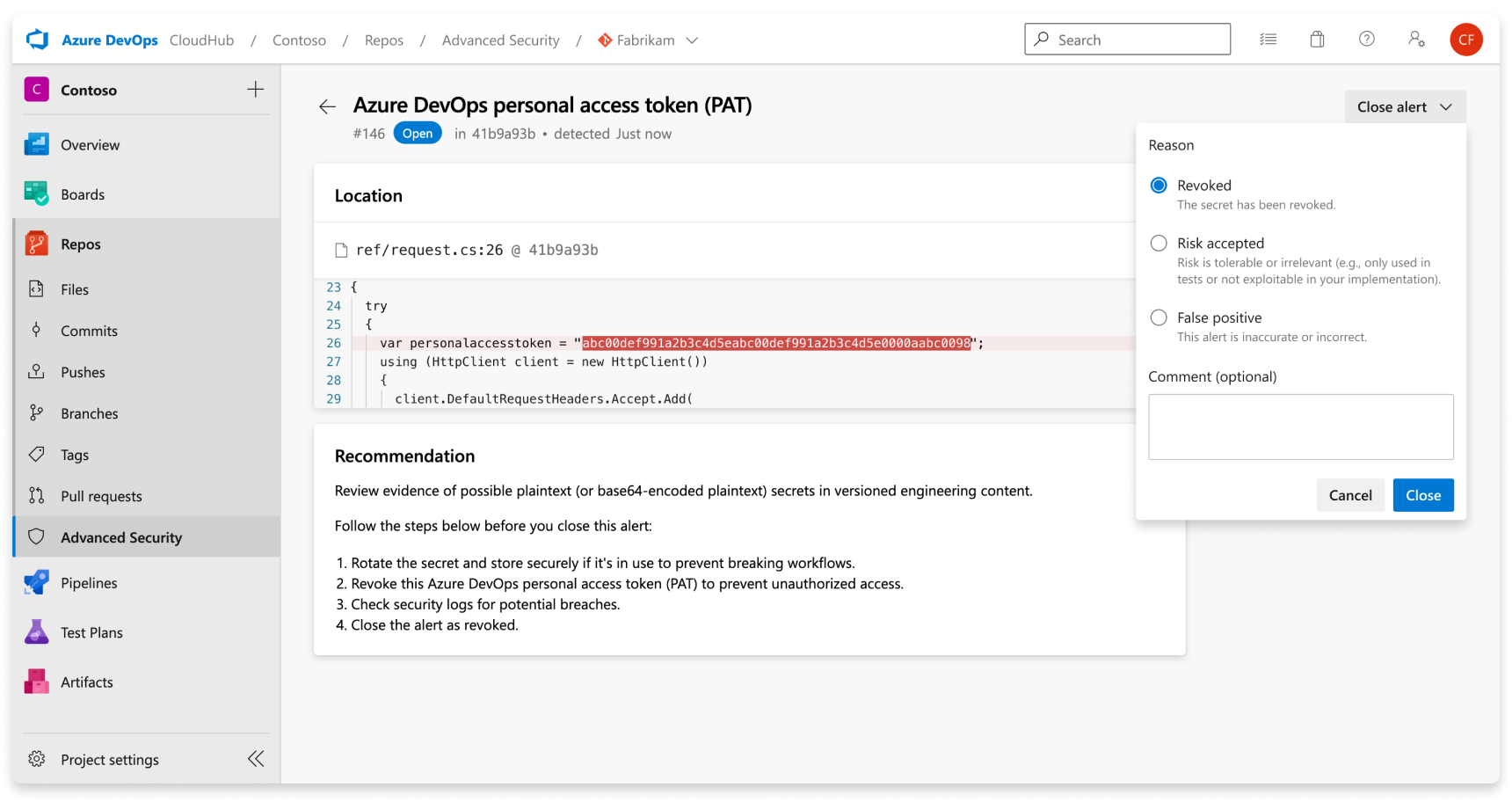Open the CF user avatar
Viewport: 1512px width, 802px height.
click(x=1465, y=40)
